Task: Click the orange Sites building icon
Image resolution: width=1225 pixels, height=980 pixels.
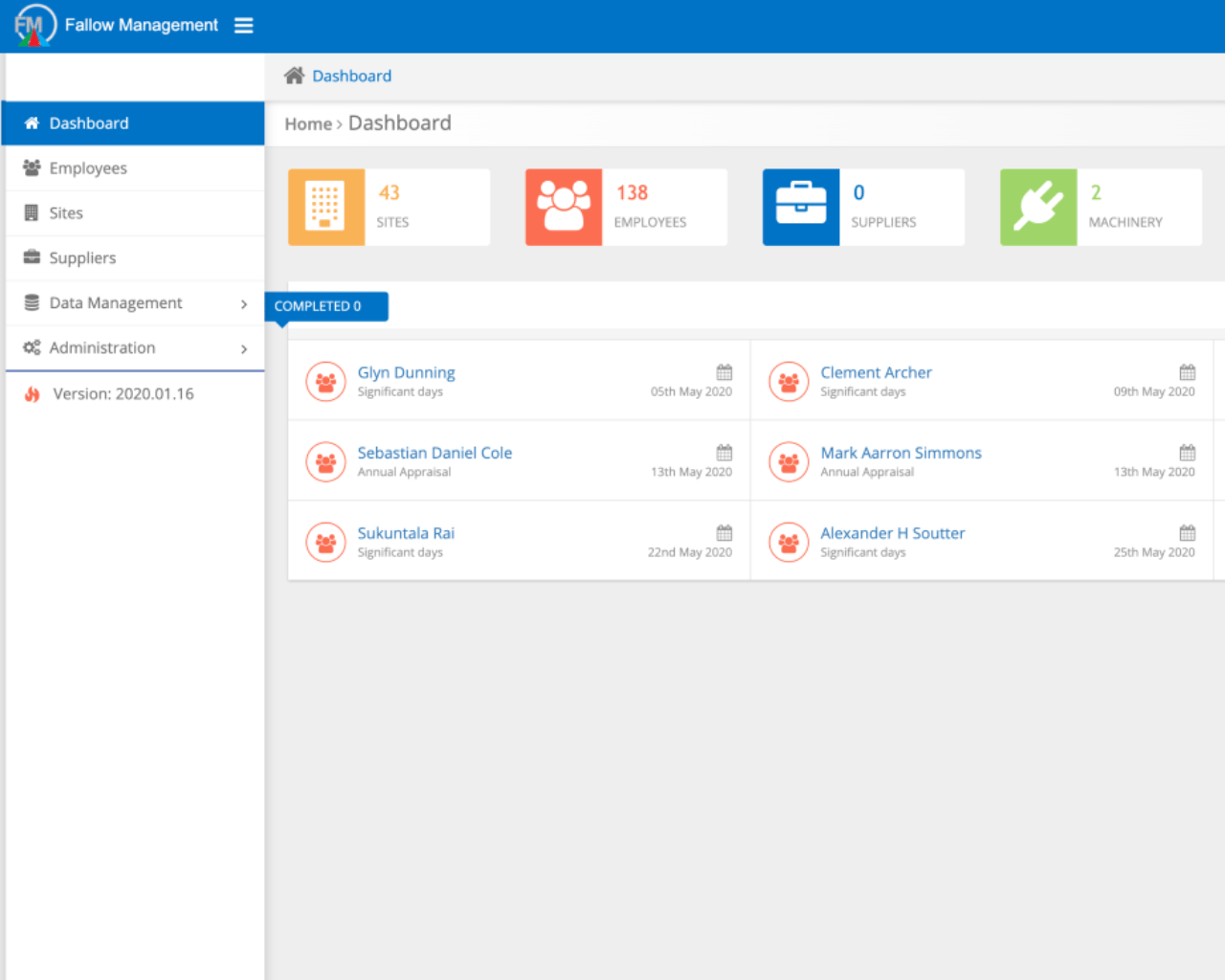Action: click(x=325, y=207)
